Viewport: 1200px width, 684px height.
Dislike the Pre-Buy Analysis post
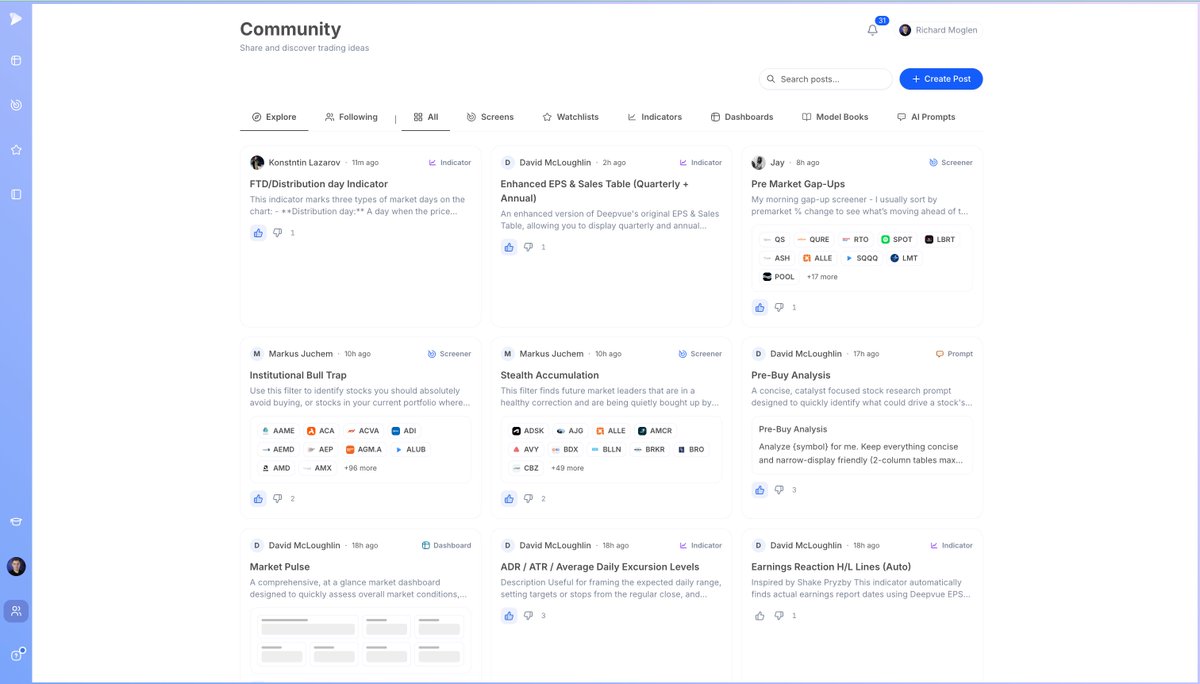[780, 490]
